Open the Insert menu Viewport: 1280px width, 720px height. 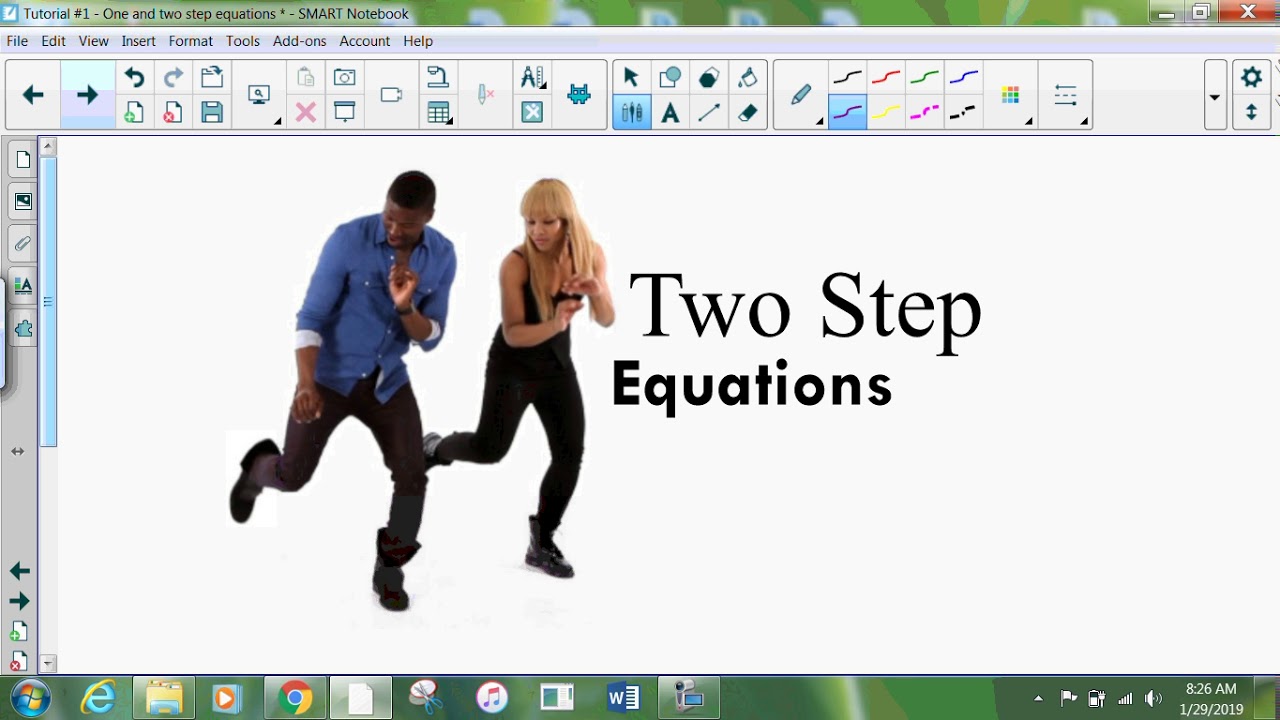(x=138, y=41)
